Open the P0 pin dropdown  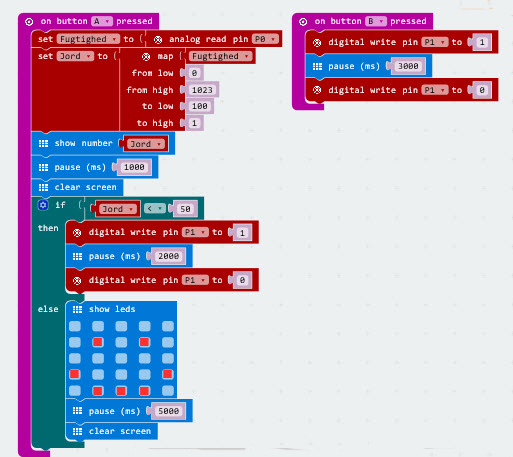(x=265, y=39)
